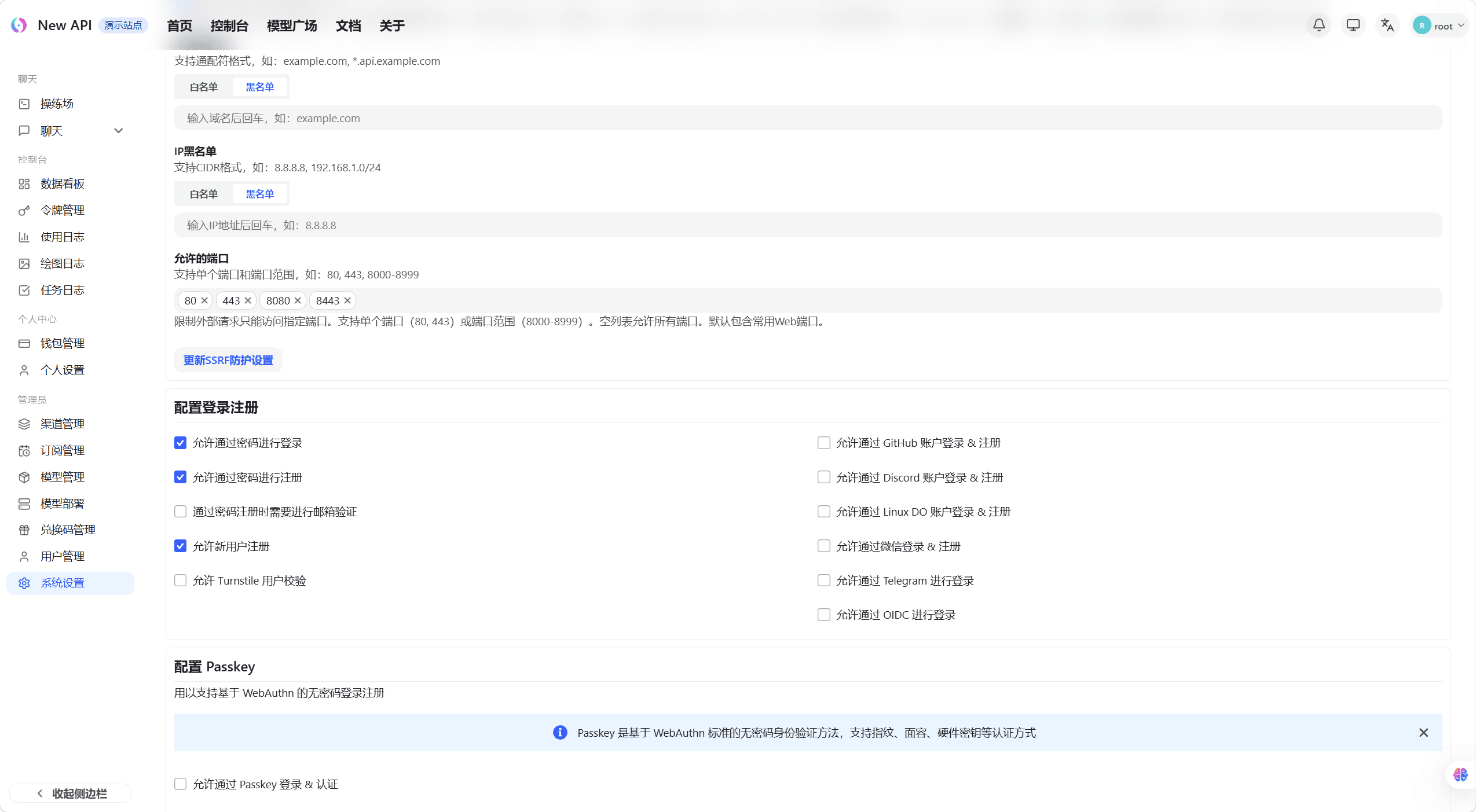1476x812 pixels.
Task: Open the language translation icon
Action: coord(1387,25)
